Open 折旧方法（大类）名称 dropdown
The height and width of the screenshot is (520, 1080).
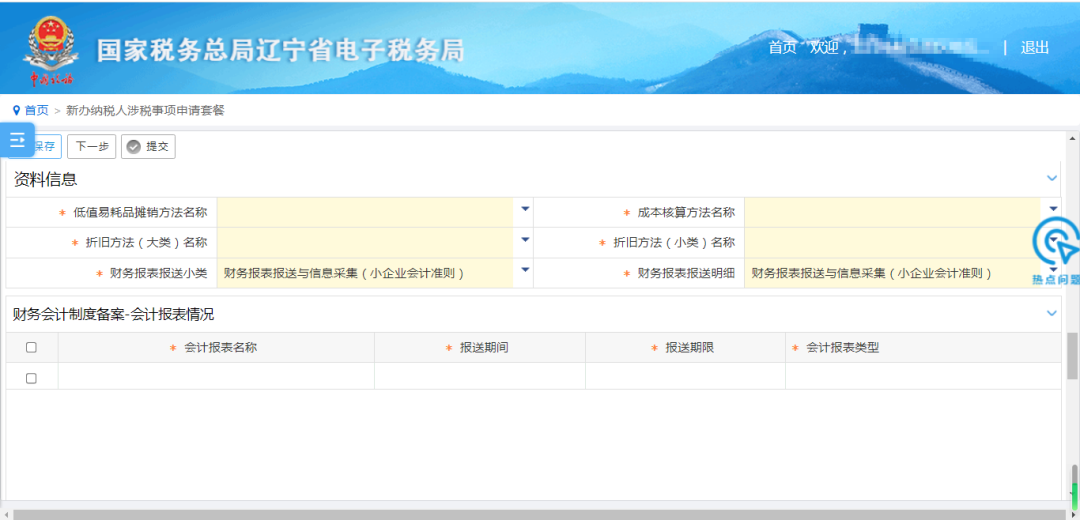(x=525, y=240)
